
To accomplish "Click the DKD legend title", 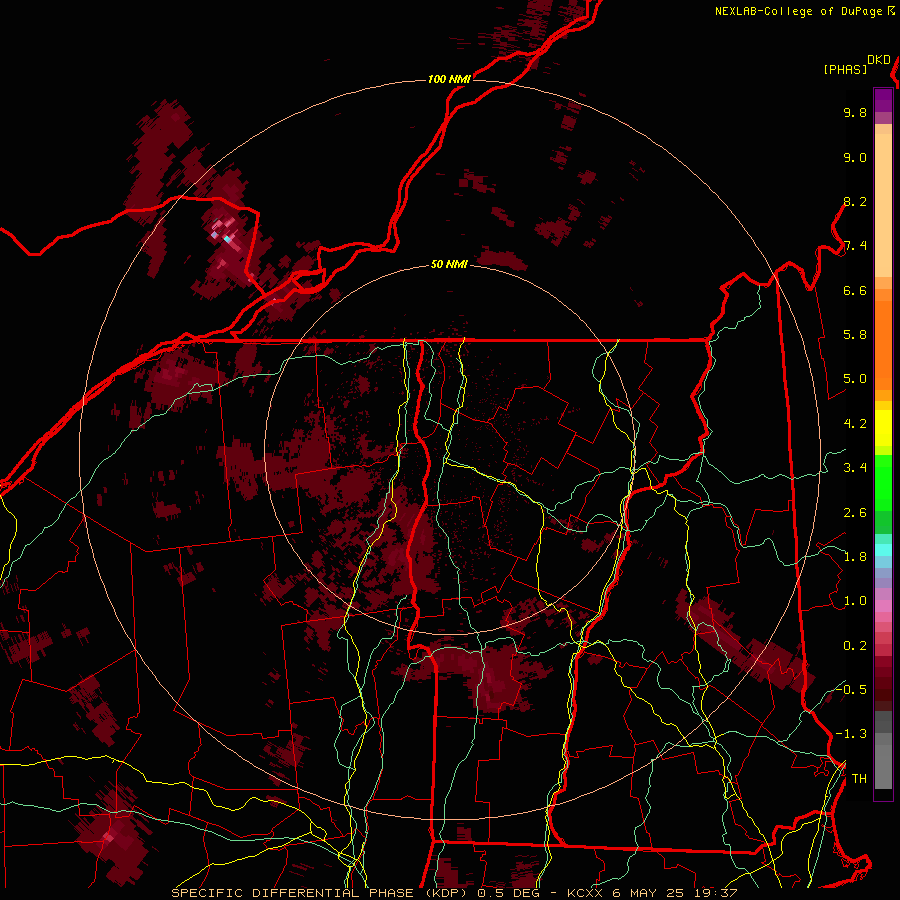I will click(878, 60).
